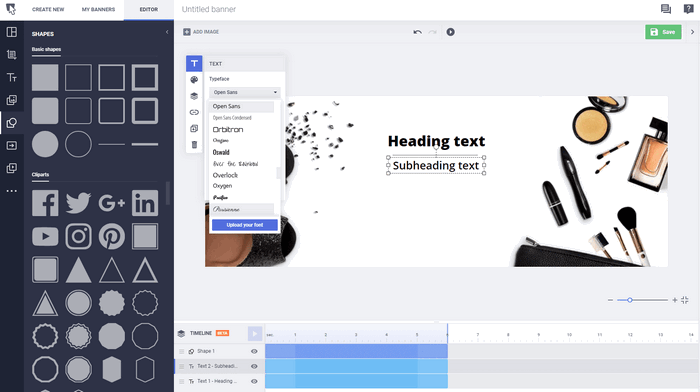Click Add Image button

coord(201,32)
